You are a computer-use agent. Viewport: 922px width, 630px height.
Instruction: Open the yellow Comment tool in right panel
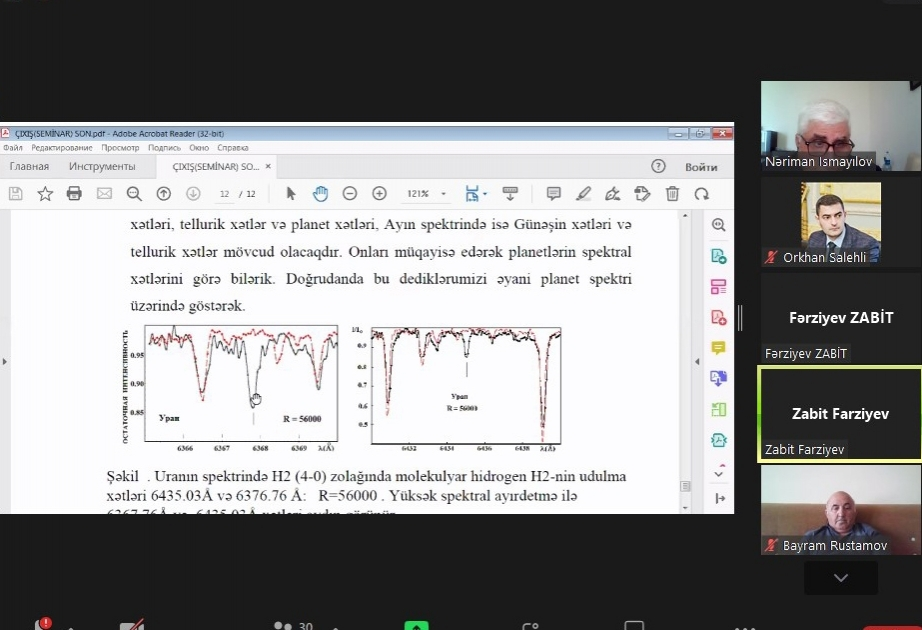click(x=718, y=348)
